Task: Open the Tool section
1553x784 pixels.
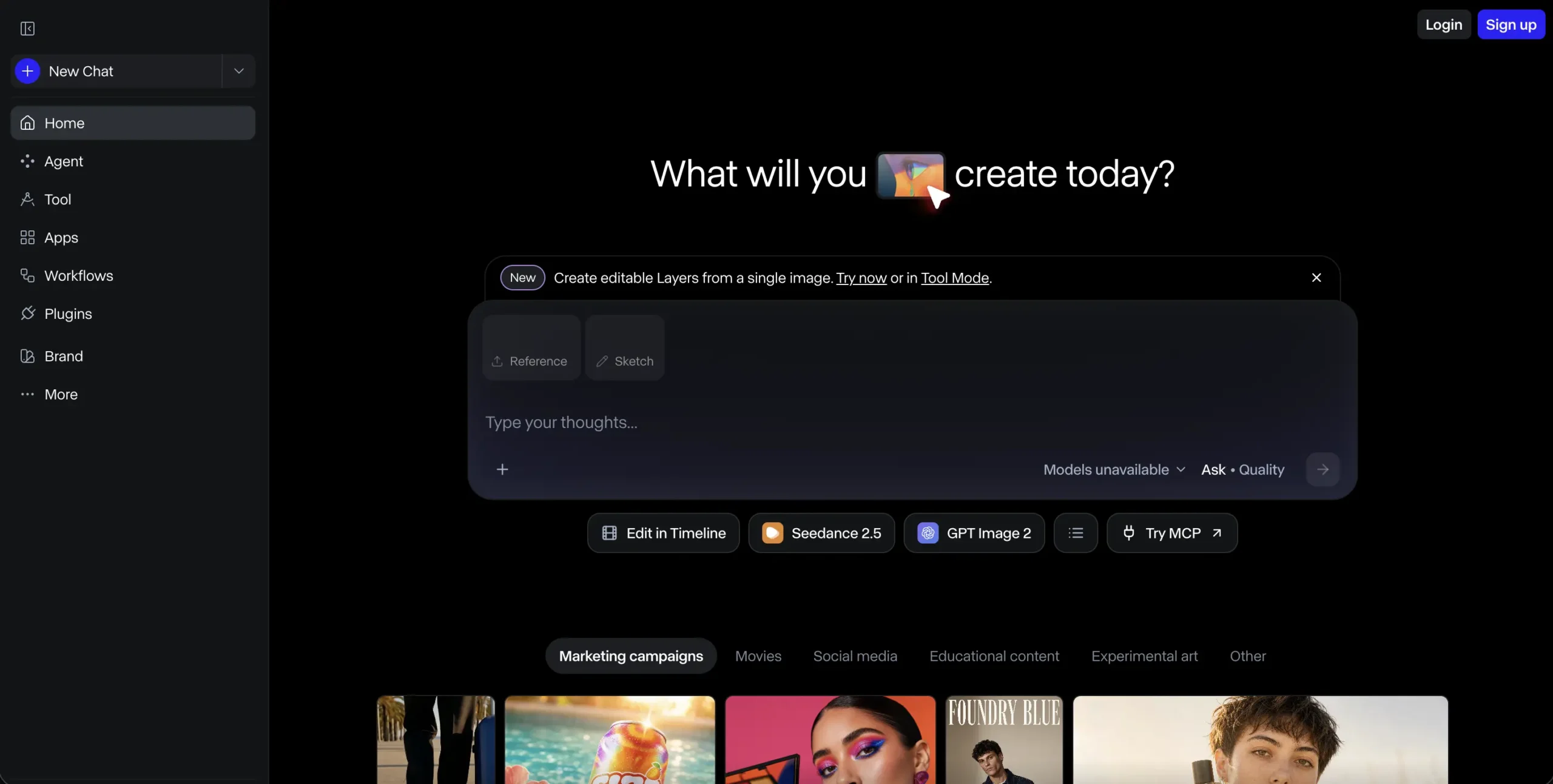Action: (x=133, y=199)
